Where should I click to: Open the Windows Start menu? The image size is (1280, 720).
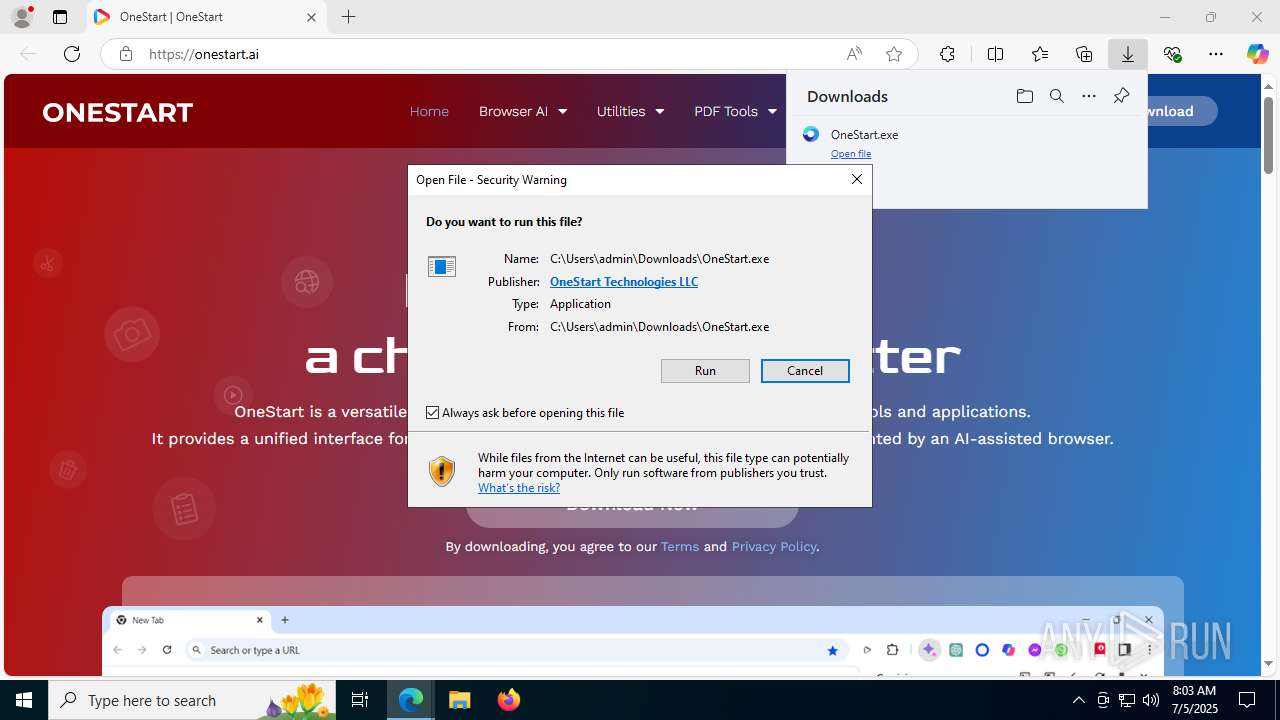[x=24, y=700]
